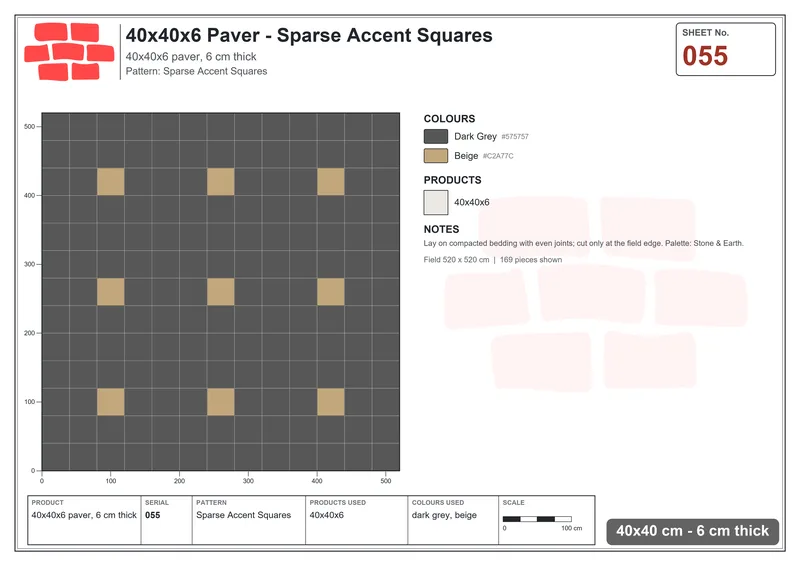Click the NOTES heading
This screenshot has width=800, height=566.
(441, 229)
